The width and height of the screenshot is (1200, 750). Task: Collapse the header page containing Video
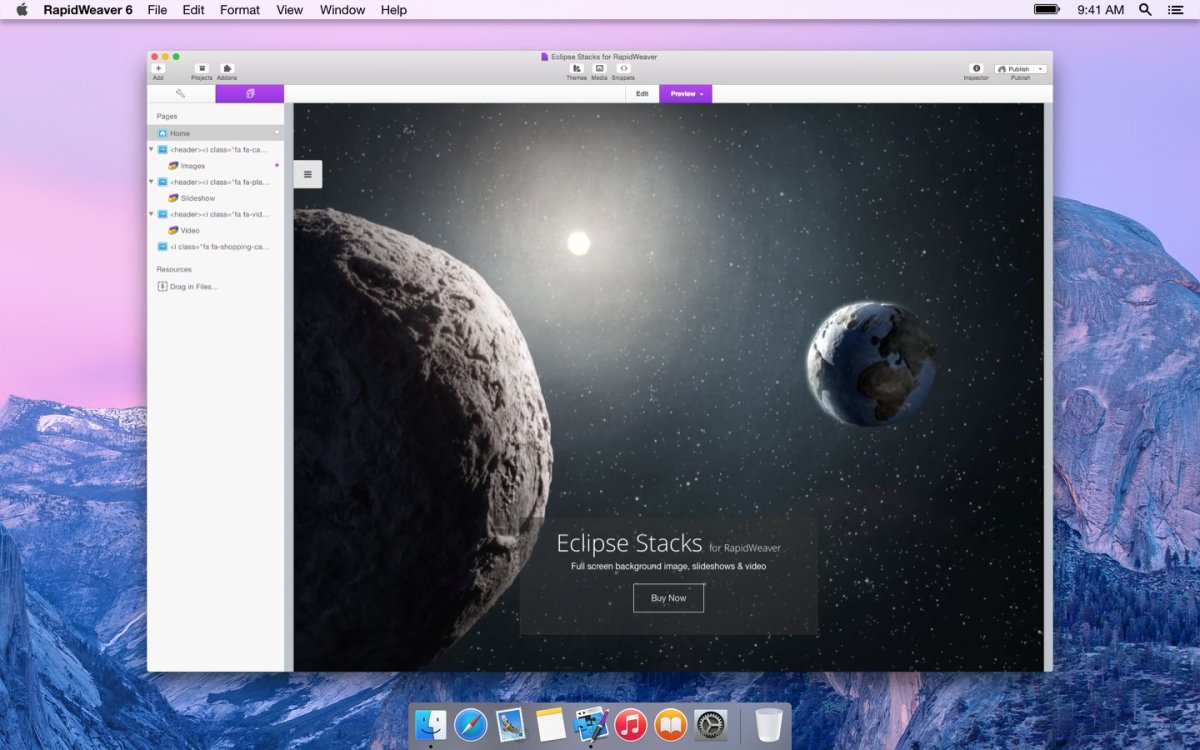[152, 214]
